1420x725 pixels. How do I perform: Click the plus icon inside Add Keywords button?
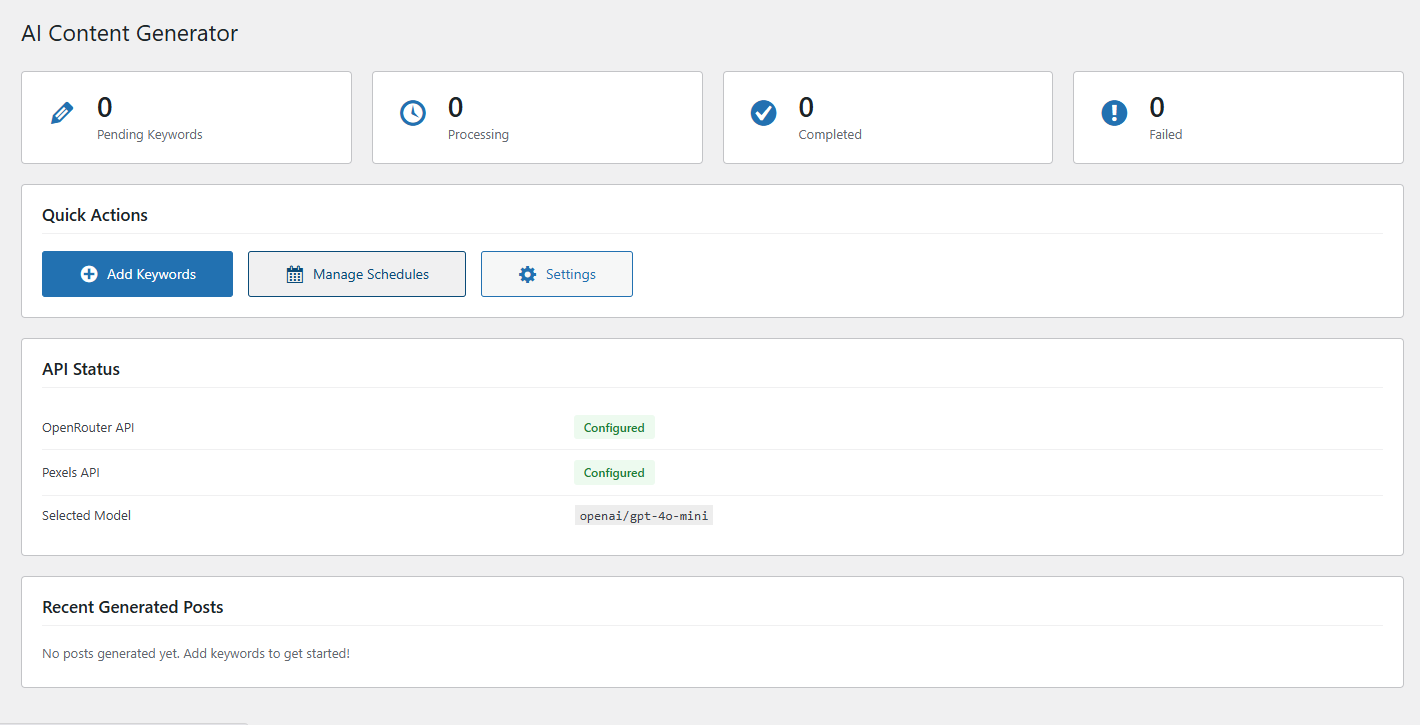point(89,273)
